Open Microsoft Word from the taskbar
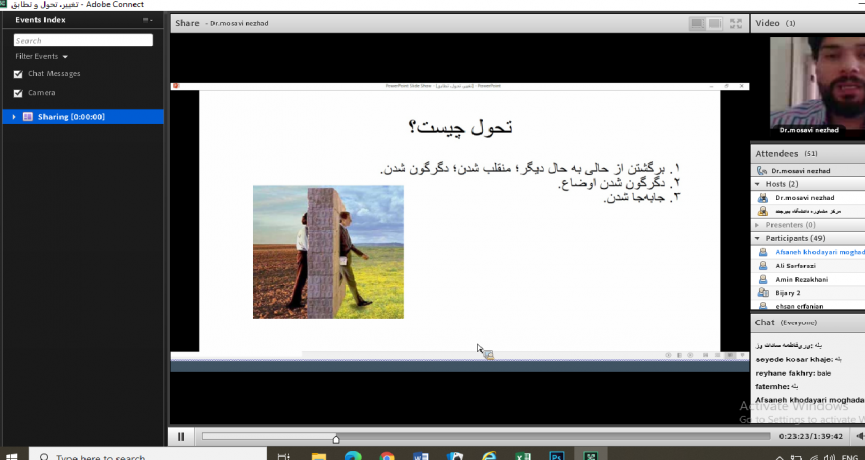Viewport: 865px width, 460px height. 421,456
